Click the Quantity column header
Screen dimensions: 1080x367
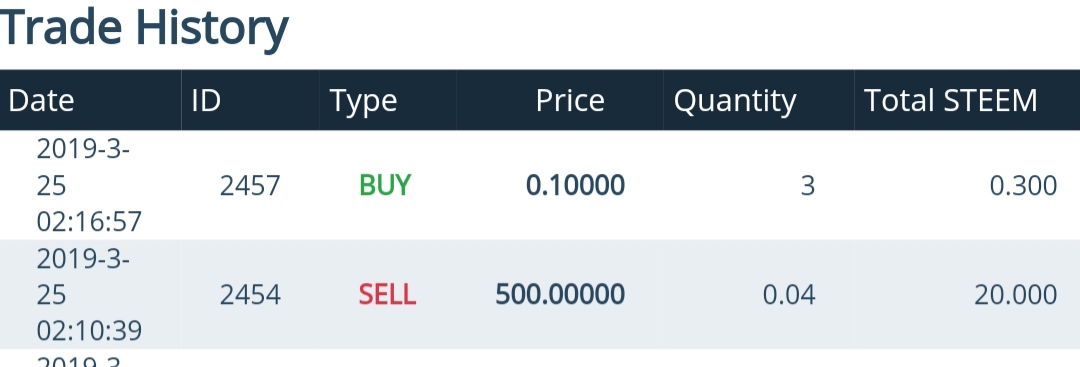[735, 101]
